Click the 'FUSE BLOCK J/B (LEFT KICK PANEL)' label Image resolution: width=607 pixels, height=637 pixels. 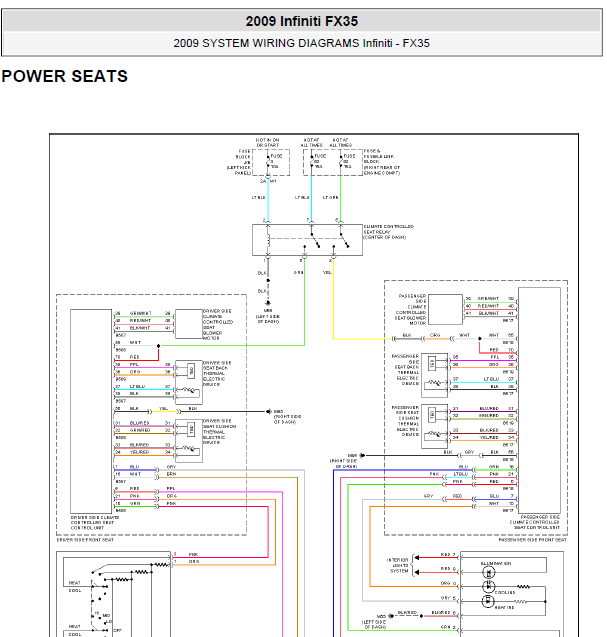[x=240, y=162]
